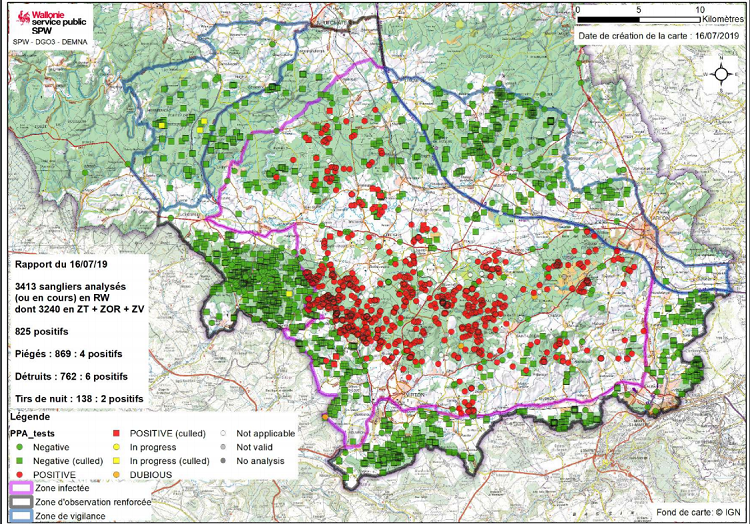
Task: Click the white Not applicable legend circle
Action: [225, 435]
